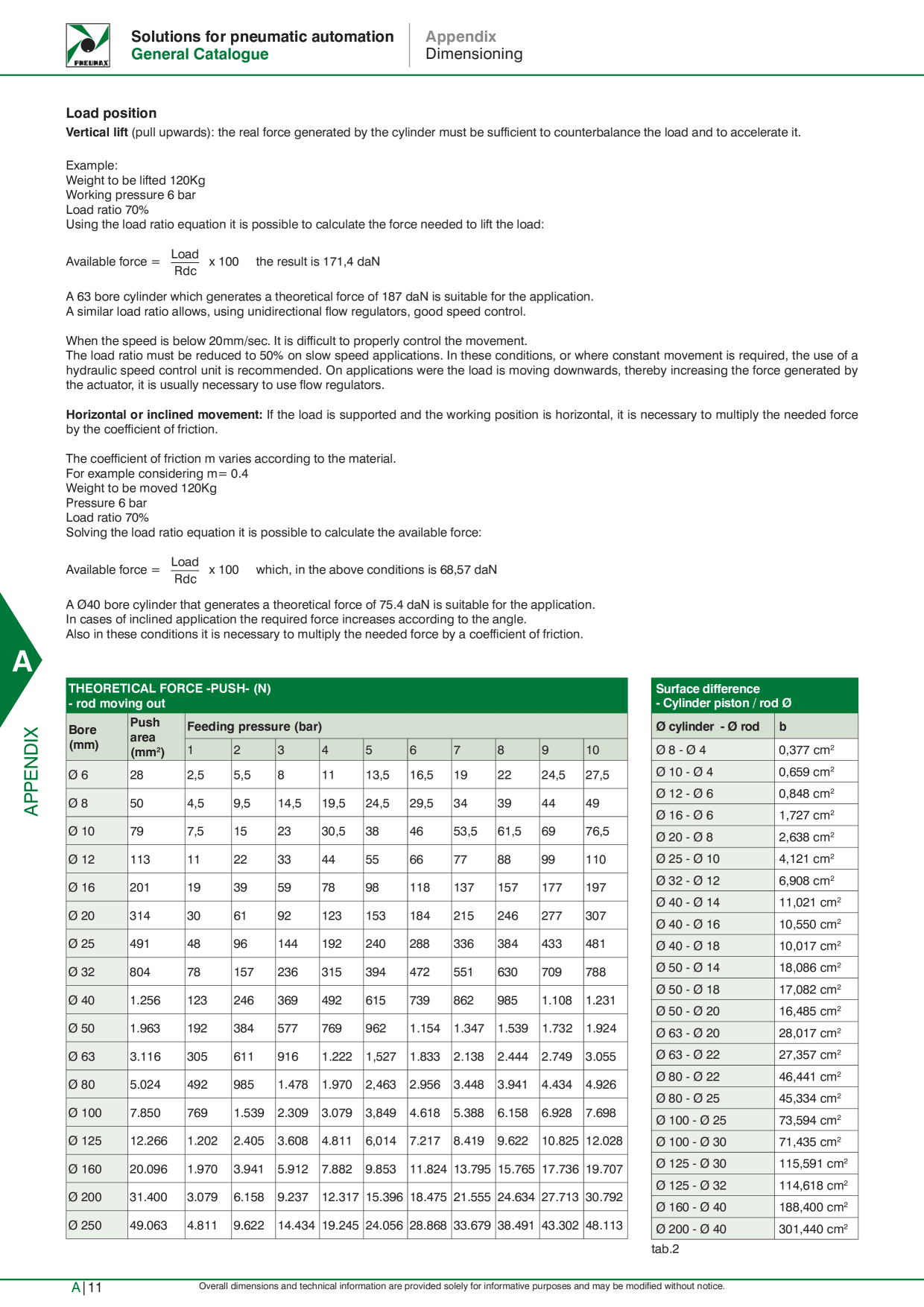Click the value '27,5' in the Ø 6 row

tap(597, 775)
